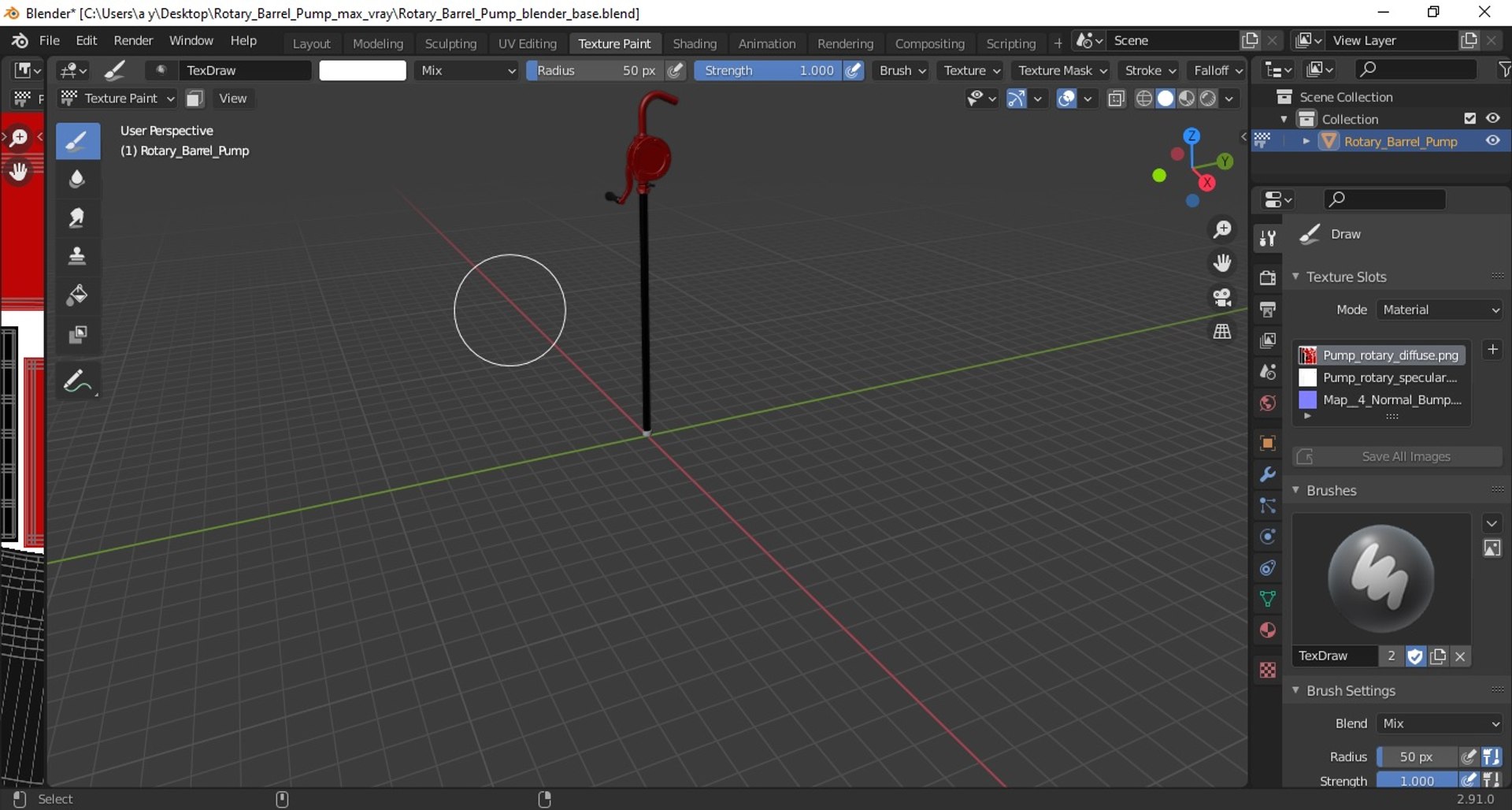This screenshot has height=810, width=1512.
Task: Toggle strength pen pressure in header
Action: tap(854, 70)
